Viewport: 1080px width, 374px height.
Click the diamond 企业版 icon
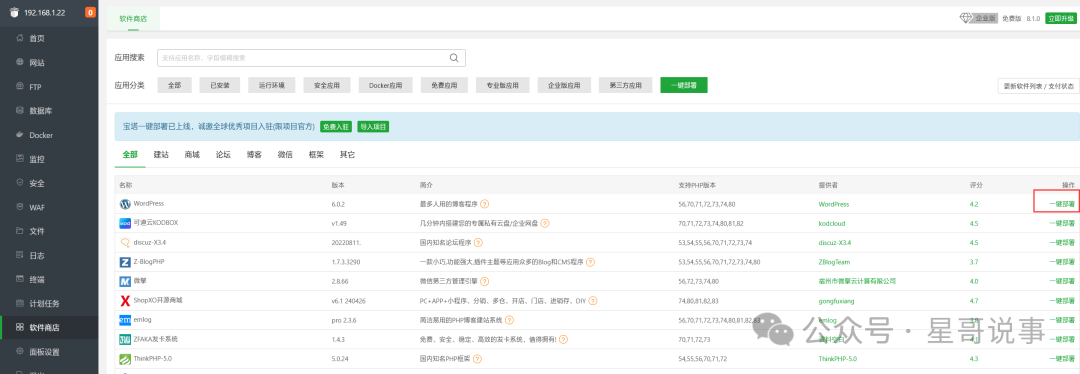[x=965, y=19]
